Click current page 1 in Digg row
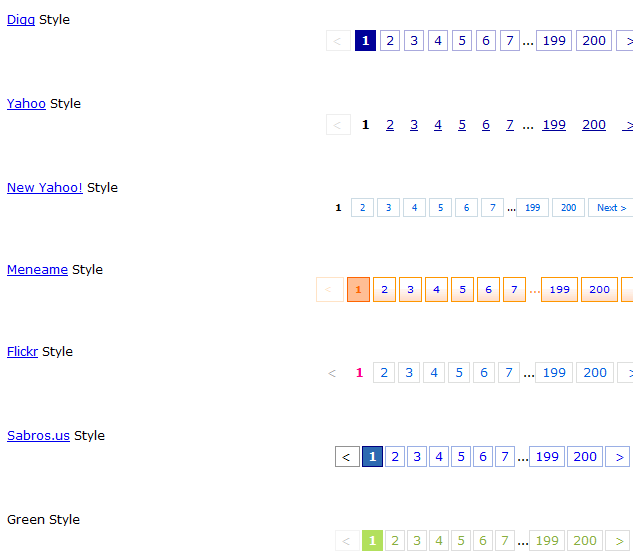633x560 pixels. 365,40
